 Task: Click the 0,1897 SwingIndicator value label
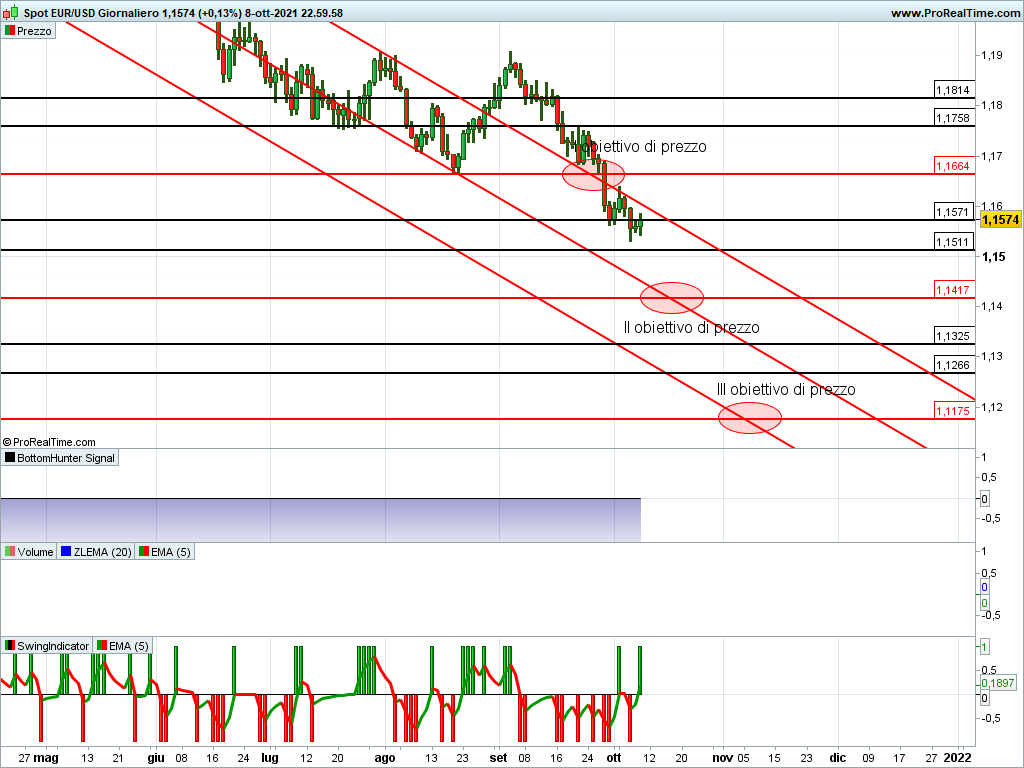tap(998, 684)
